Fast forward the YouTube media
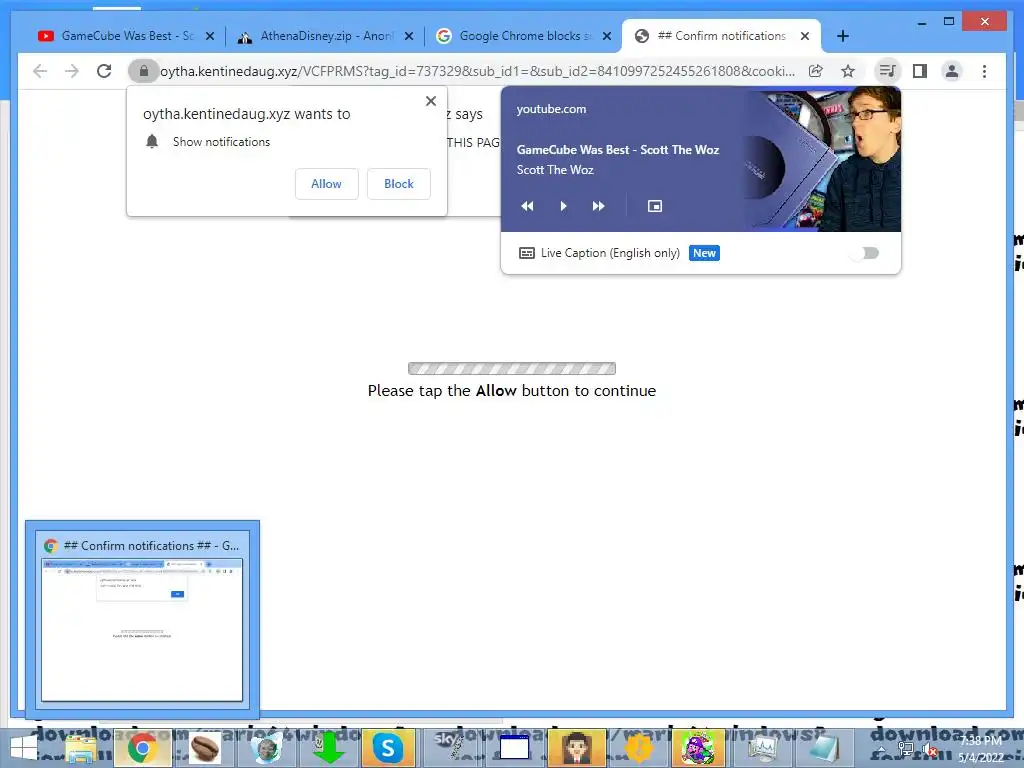This screenshot has height=768, width=1024. click(x=598, y=206)
